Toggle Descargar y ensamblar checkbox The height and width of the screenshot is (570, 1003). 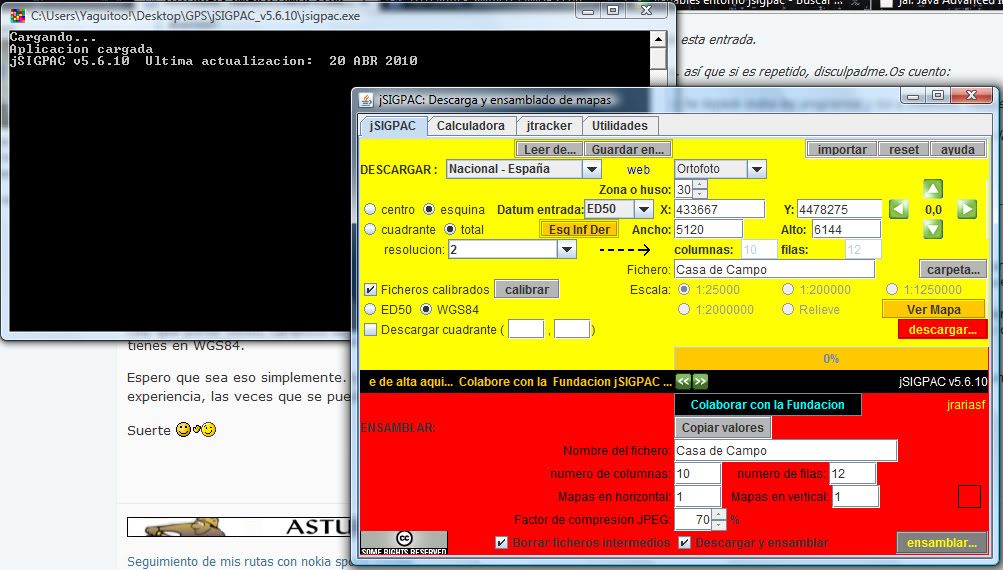(684, 542)
